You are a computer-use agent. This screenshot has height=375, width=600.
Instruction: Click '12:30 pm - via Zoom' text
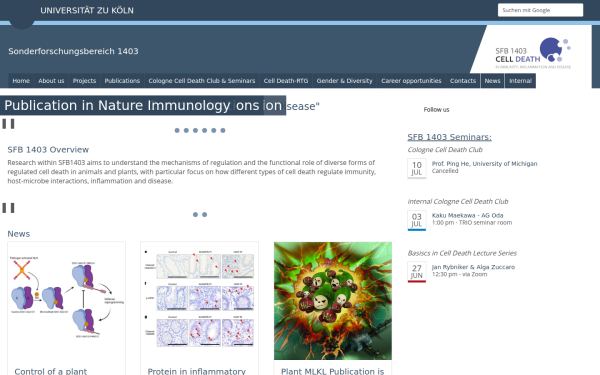click(460, 274)
